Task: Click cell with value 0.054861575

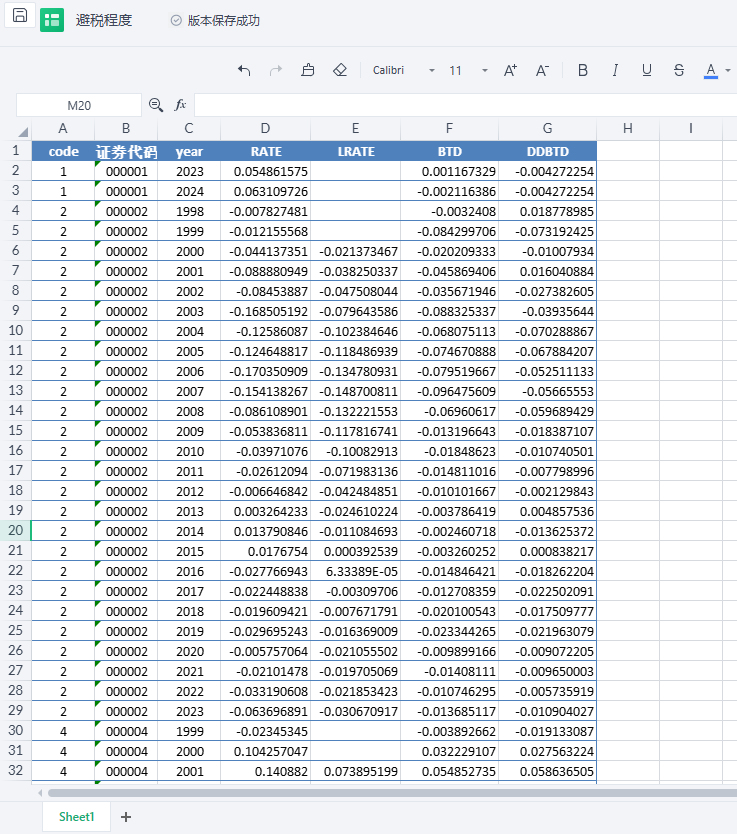Action: point(266,171)
